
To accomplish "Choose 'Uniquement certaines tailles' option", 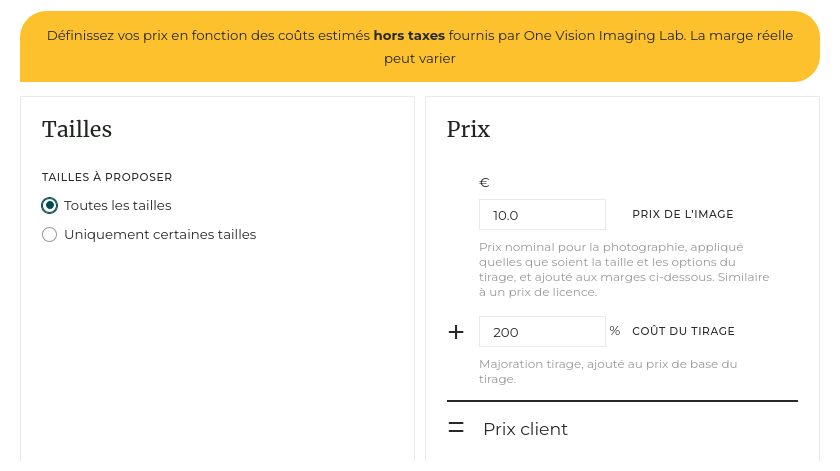I will pyautogui.click(x=50, y=235).
